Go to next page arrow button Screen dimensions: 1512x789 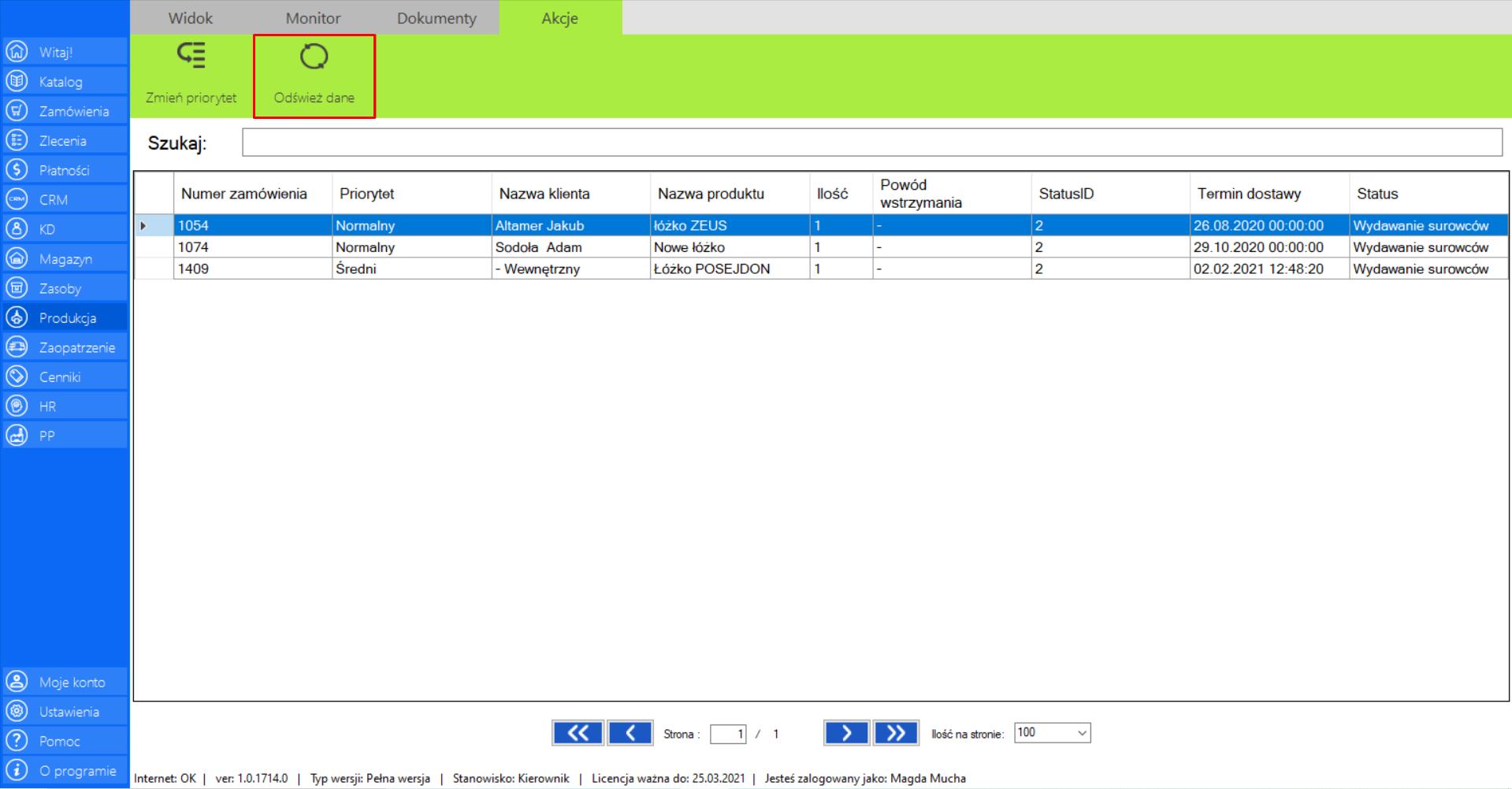click(x=846, y=733)
